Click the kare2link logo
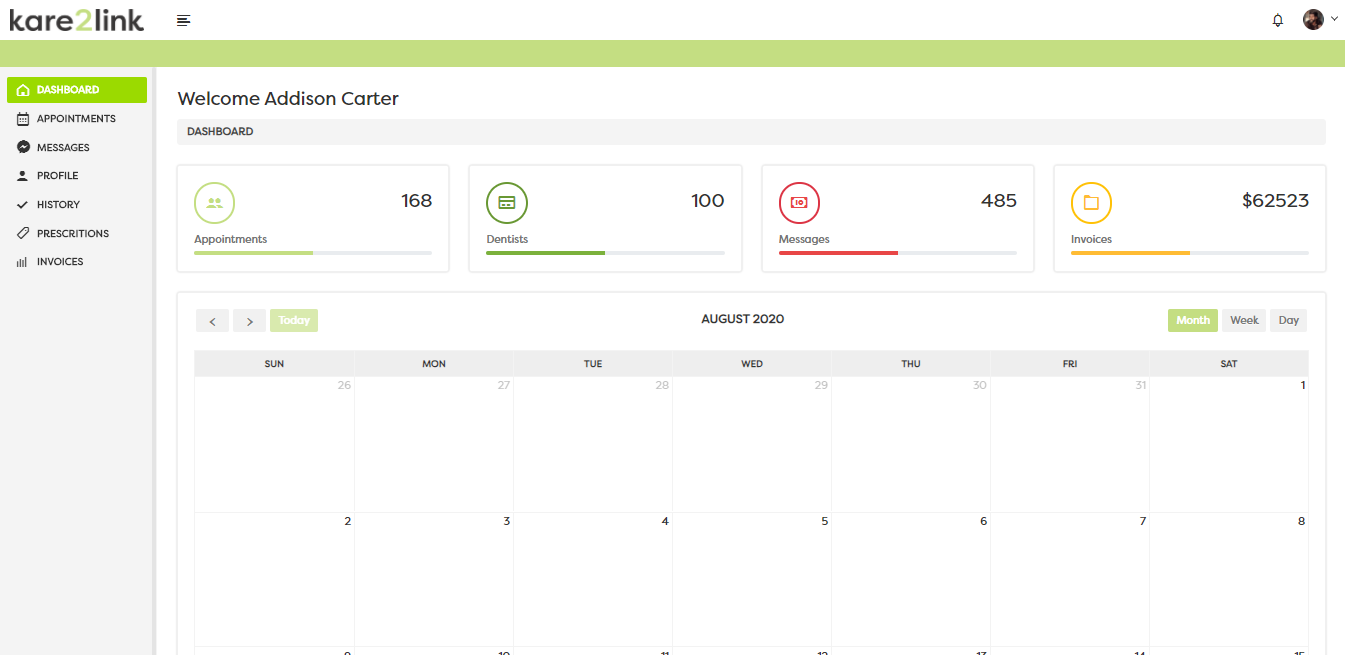This screenshot has height=655, width=1345. point(77,20)
